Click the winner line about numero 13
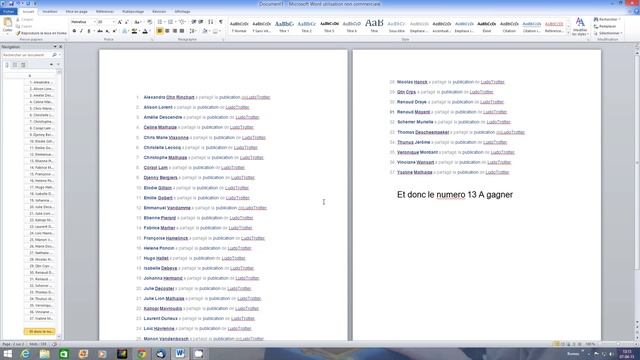The height and width of the screenshot is (360, 640). (x=455, y=195)
